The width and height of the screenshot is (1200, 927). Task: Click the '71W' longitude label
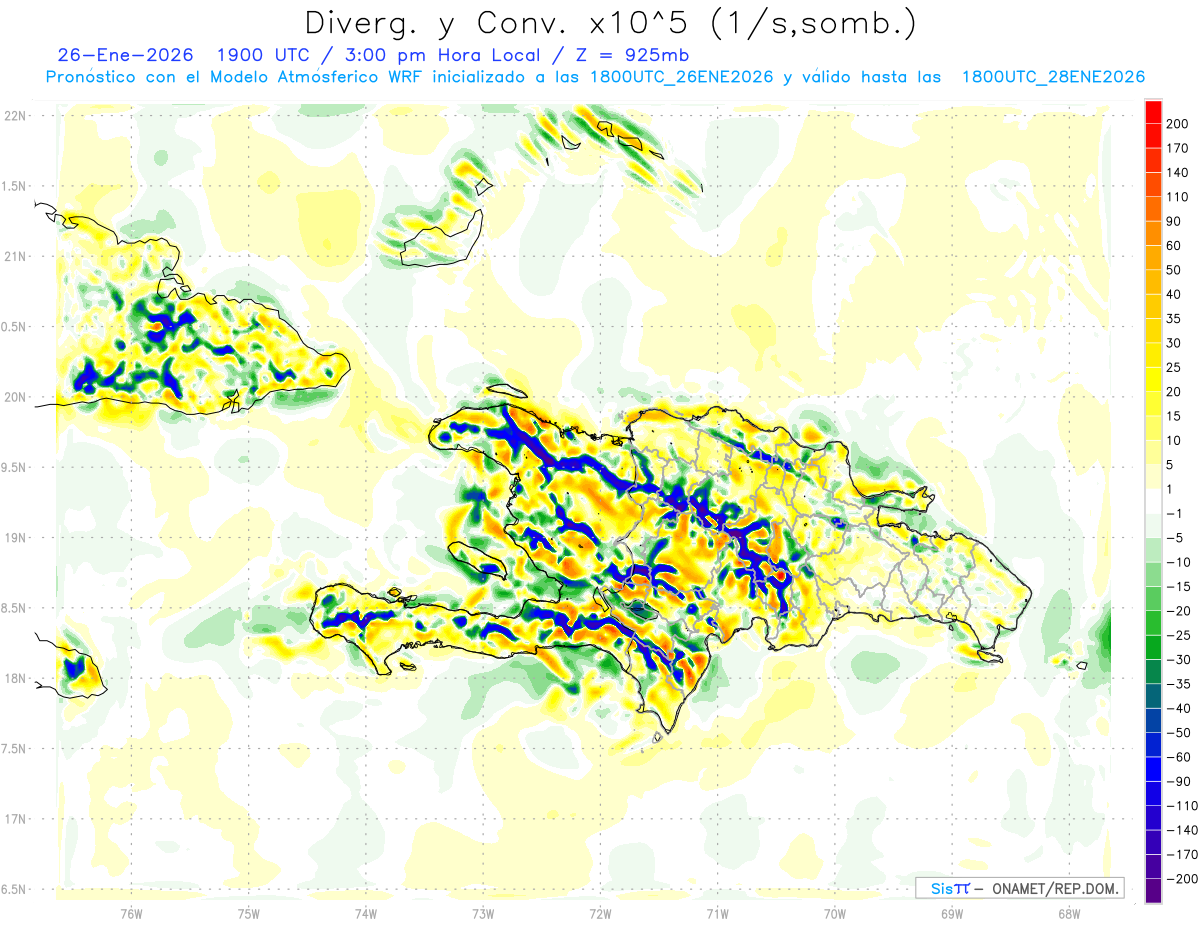[x=717, y=913]
